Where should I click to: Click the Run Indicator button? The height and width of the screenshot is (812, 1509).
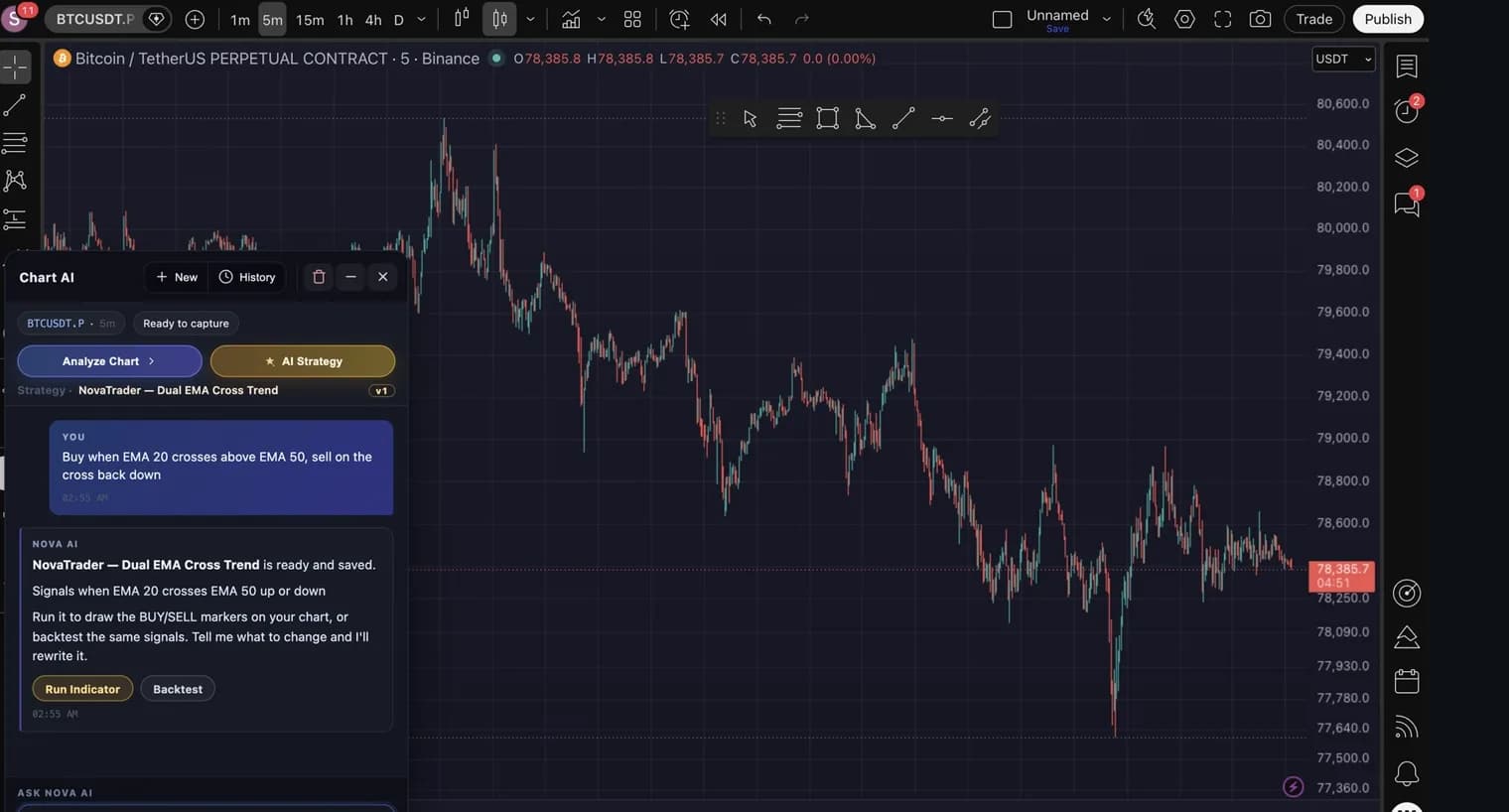(82, 689)
